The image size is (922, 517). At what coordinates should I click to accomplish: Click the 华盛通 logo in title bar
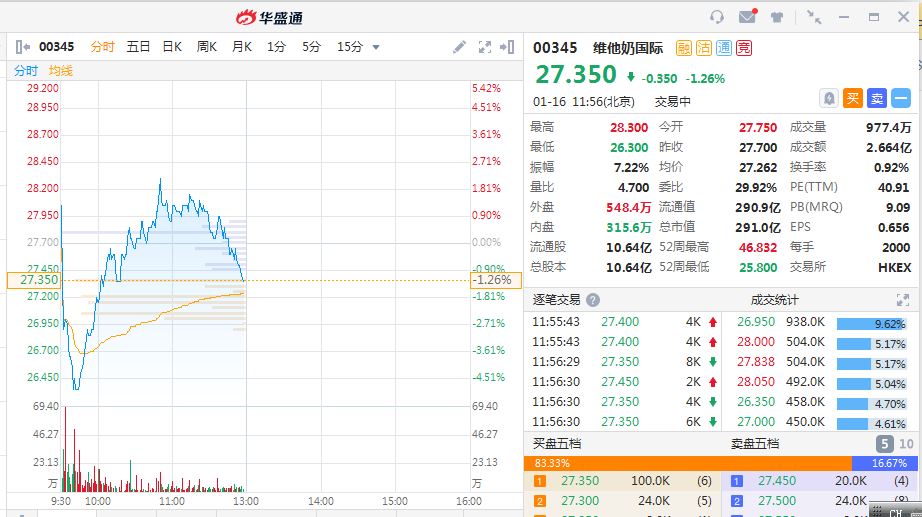click(269, 18)
